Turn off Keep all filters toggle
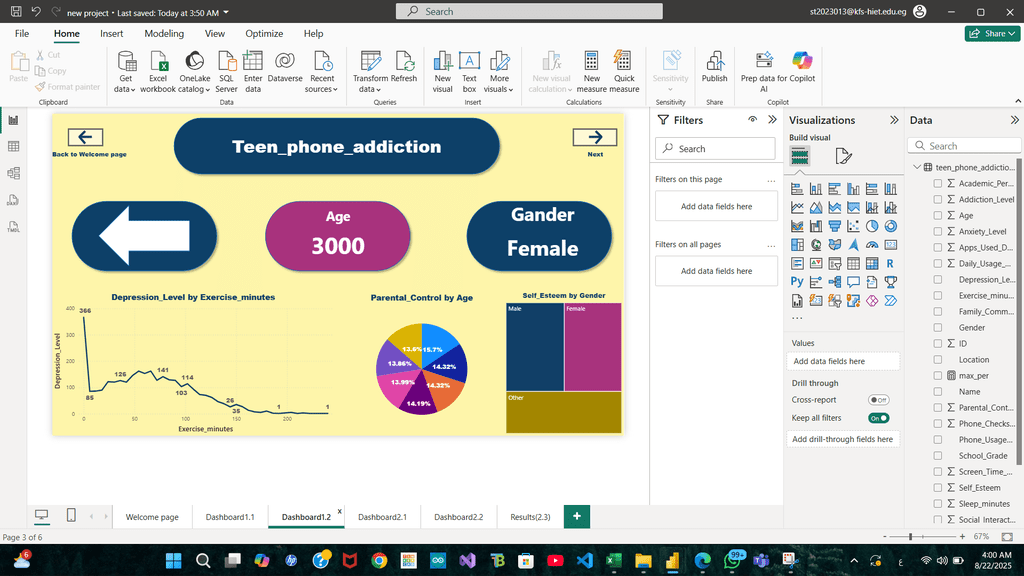Viewport: 1024px width, 576px height. pyautogui.click(x=878, y=418)
